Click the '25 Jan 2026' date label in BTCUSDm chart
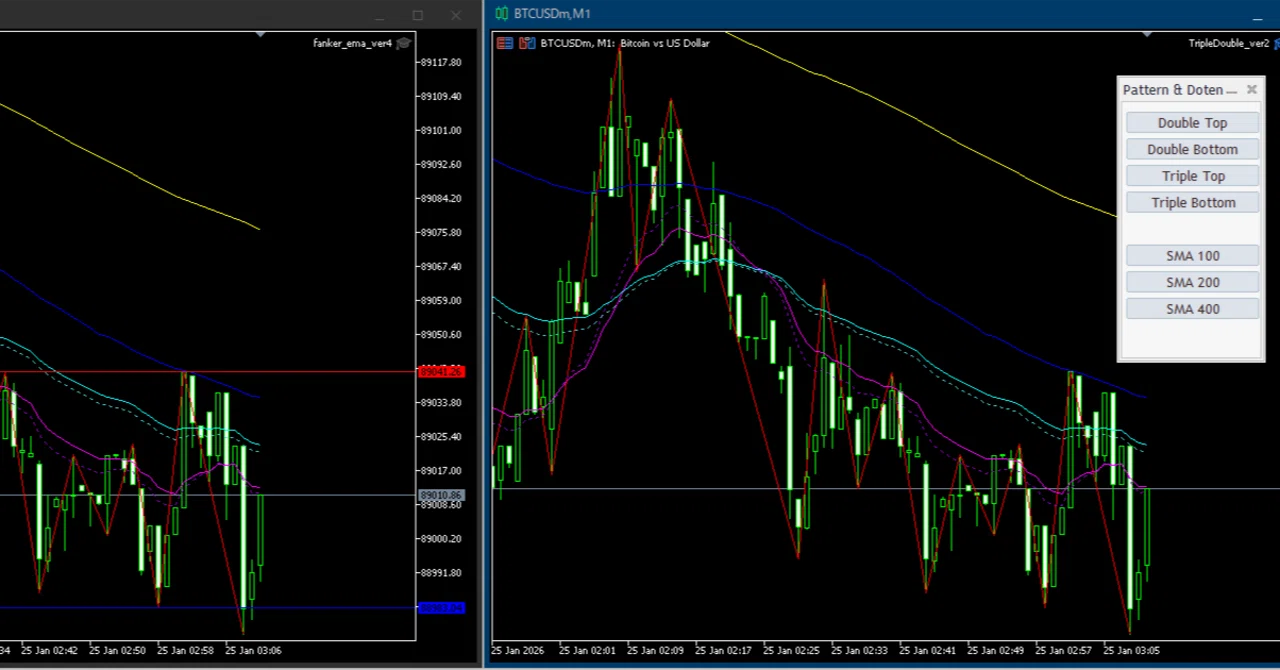The image size is (1280, 670). (518, 651)
